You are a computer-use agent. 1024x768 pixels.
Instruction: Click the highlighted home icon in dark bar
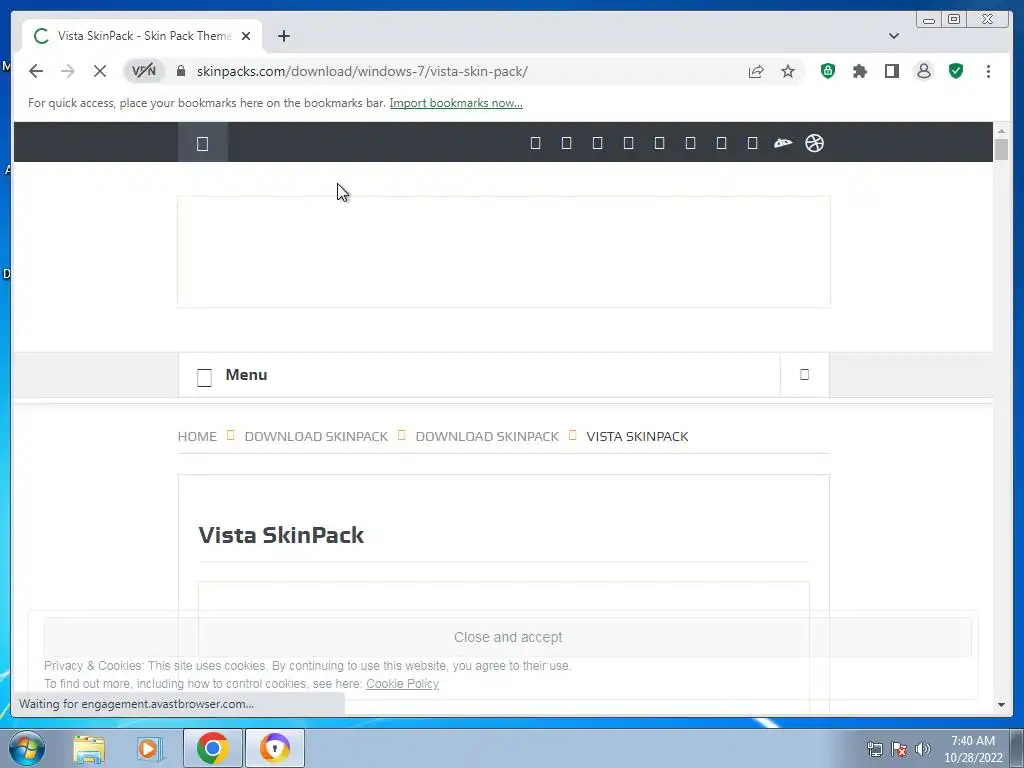click(202, 143)
